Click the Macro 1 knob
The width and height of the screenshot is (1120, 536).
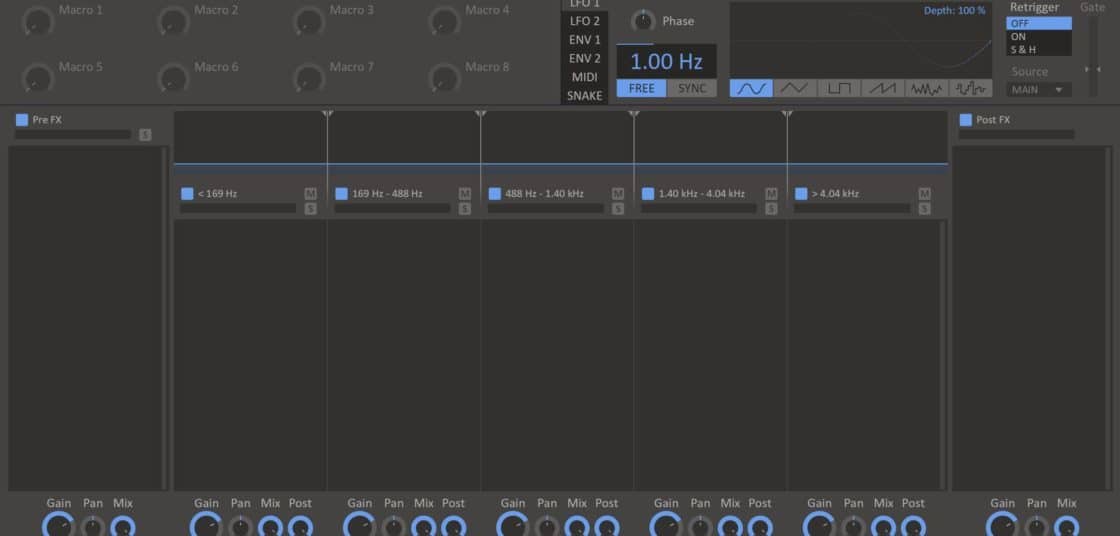pos(38,21)
